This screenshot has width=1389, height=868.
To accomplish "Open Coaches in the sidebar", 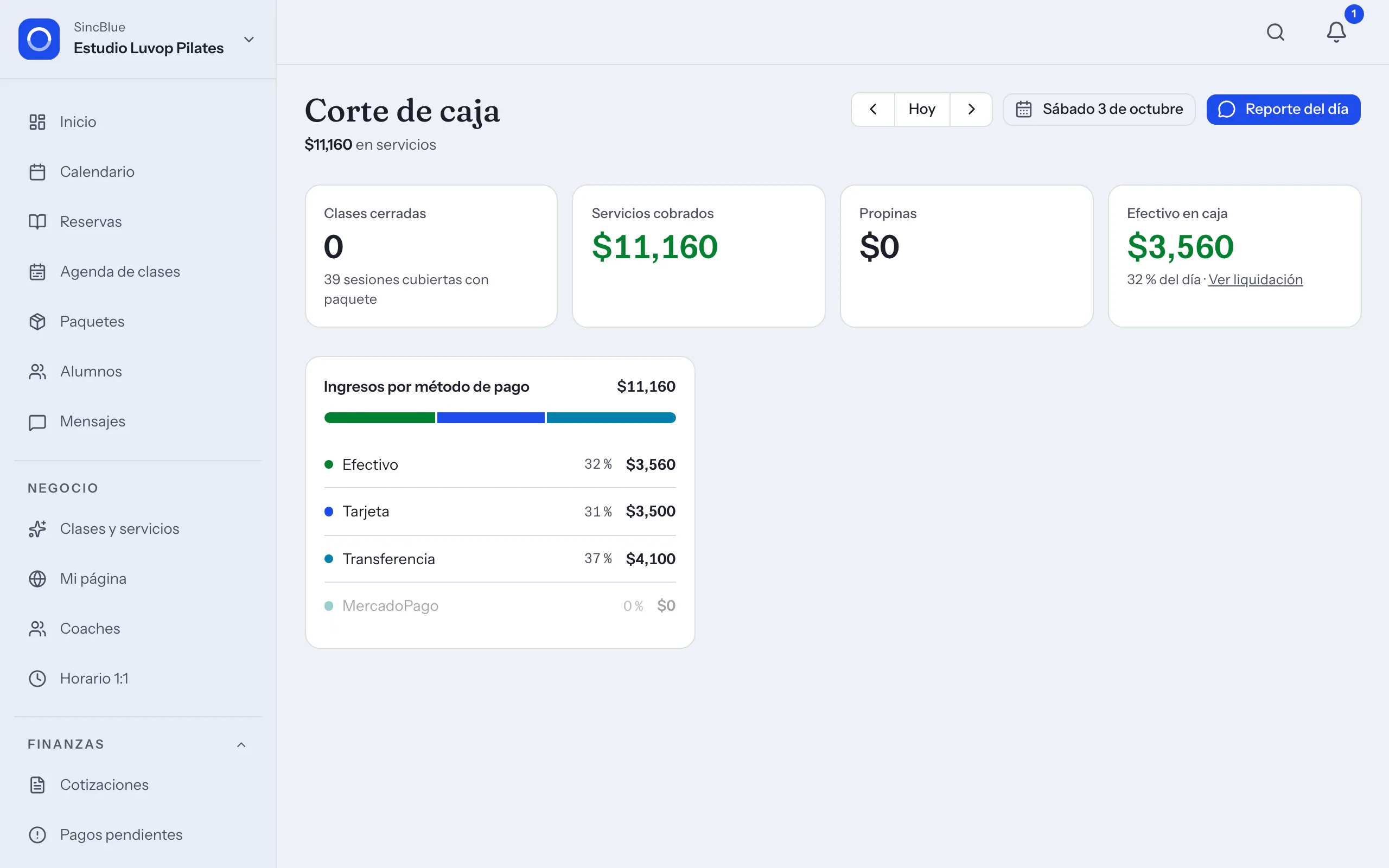I will tap(138, 629).
